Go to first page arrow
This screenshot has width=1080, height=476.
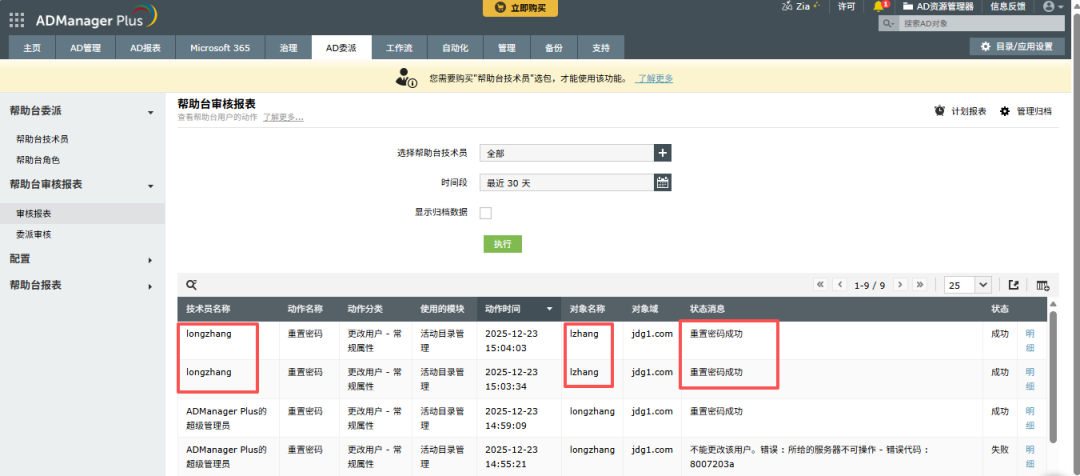pos(820,284)
